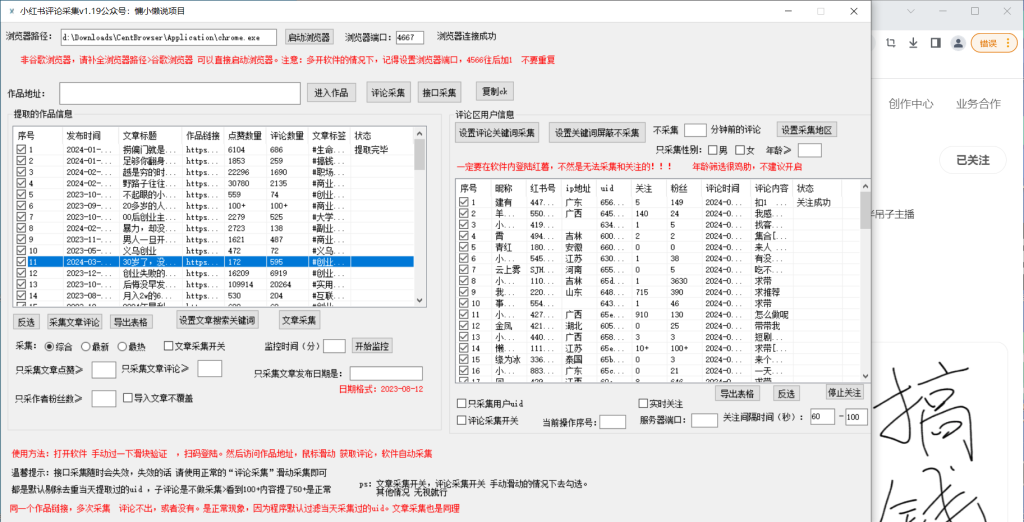Screen dimensions: 1024x522
Task: Focus the 作品地址 input field
Action: 180,93
